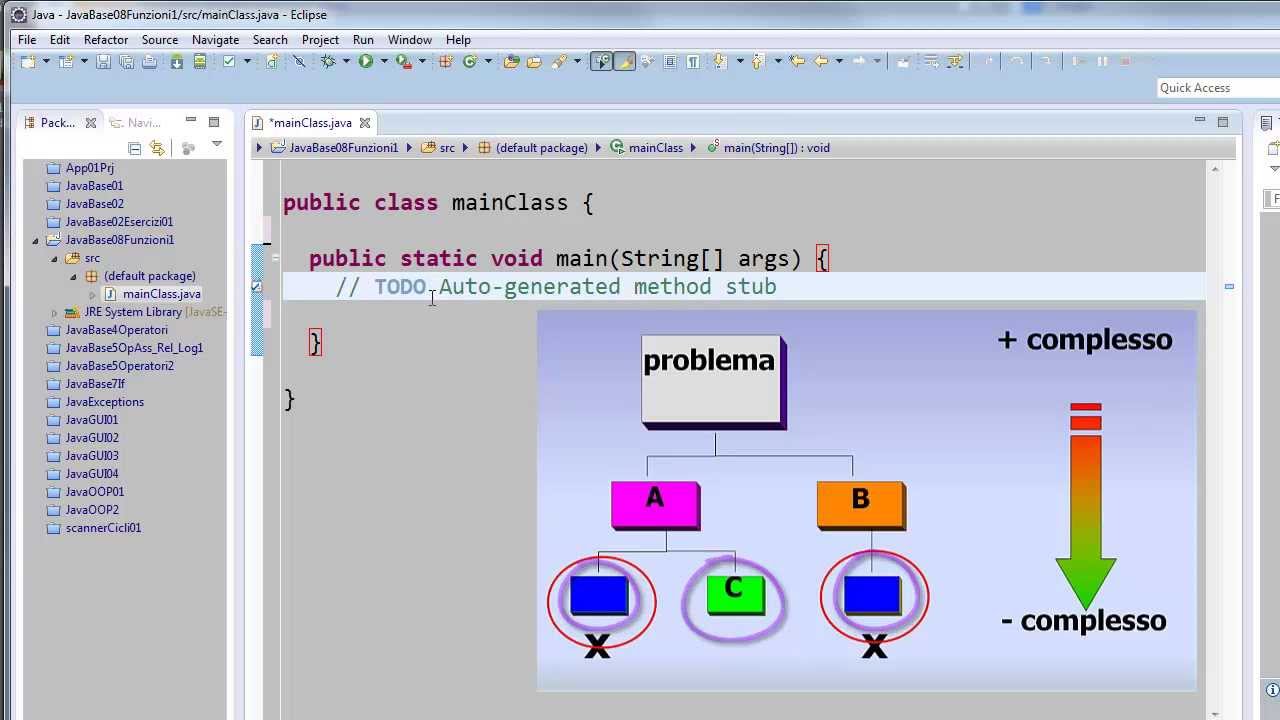Collapse the (default package) node

pyautogui.click(x=73, y=276)
